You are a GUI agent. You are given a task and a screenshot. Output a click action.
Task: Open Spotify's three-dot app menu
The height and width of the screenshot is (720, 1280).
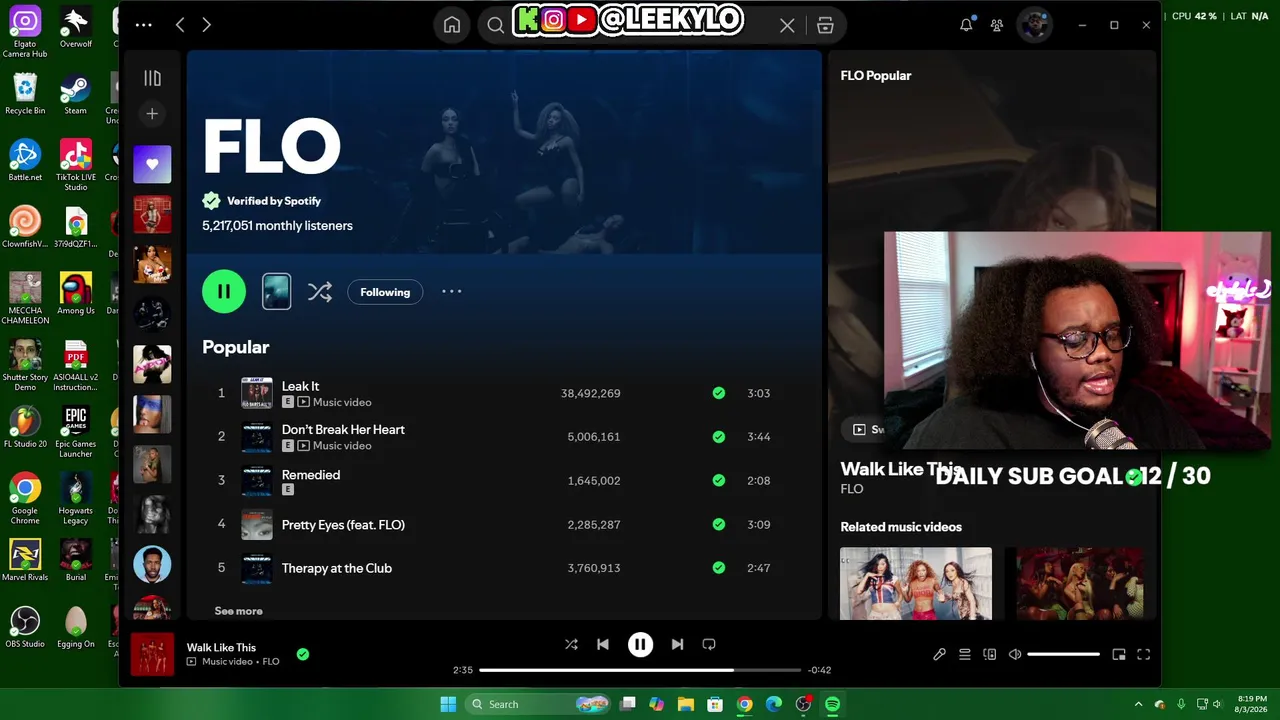point(143,25)
